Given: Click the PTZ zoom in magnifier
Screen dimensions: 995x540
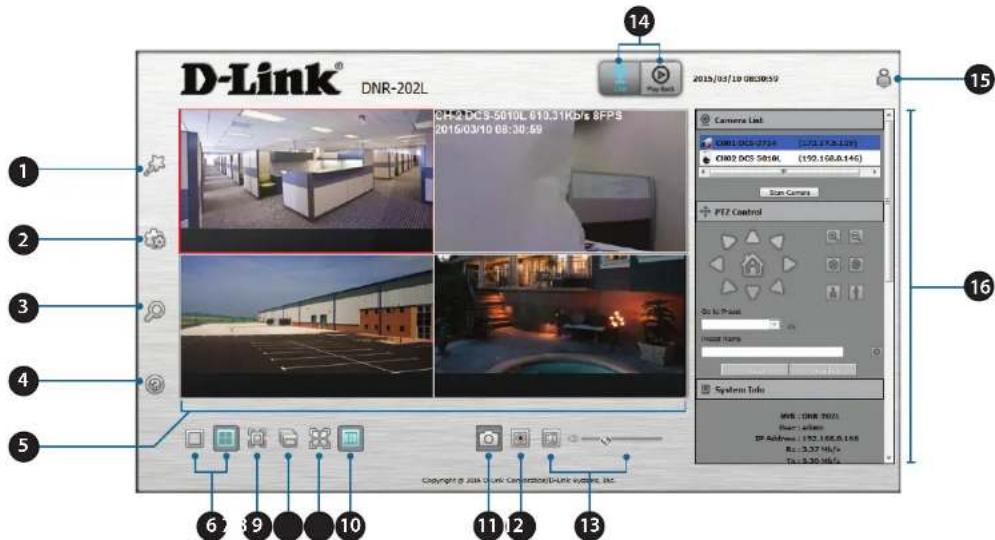Looking at the screenshot, I should 833,236.
